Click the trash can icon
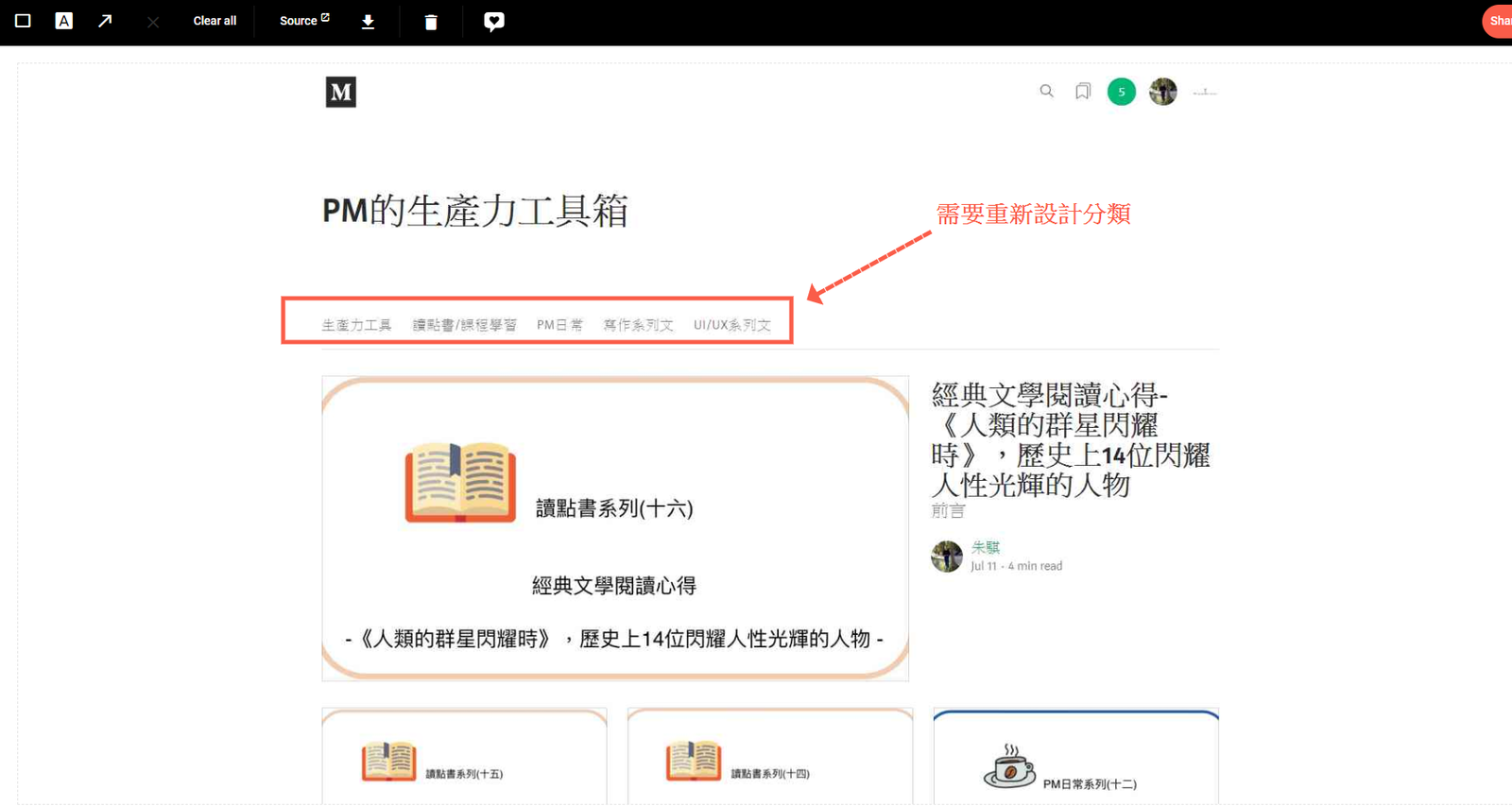1512x806 pixels. point(431,22)
